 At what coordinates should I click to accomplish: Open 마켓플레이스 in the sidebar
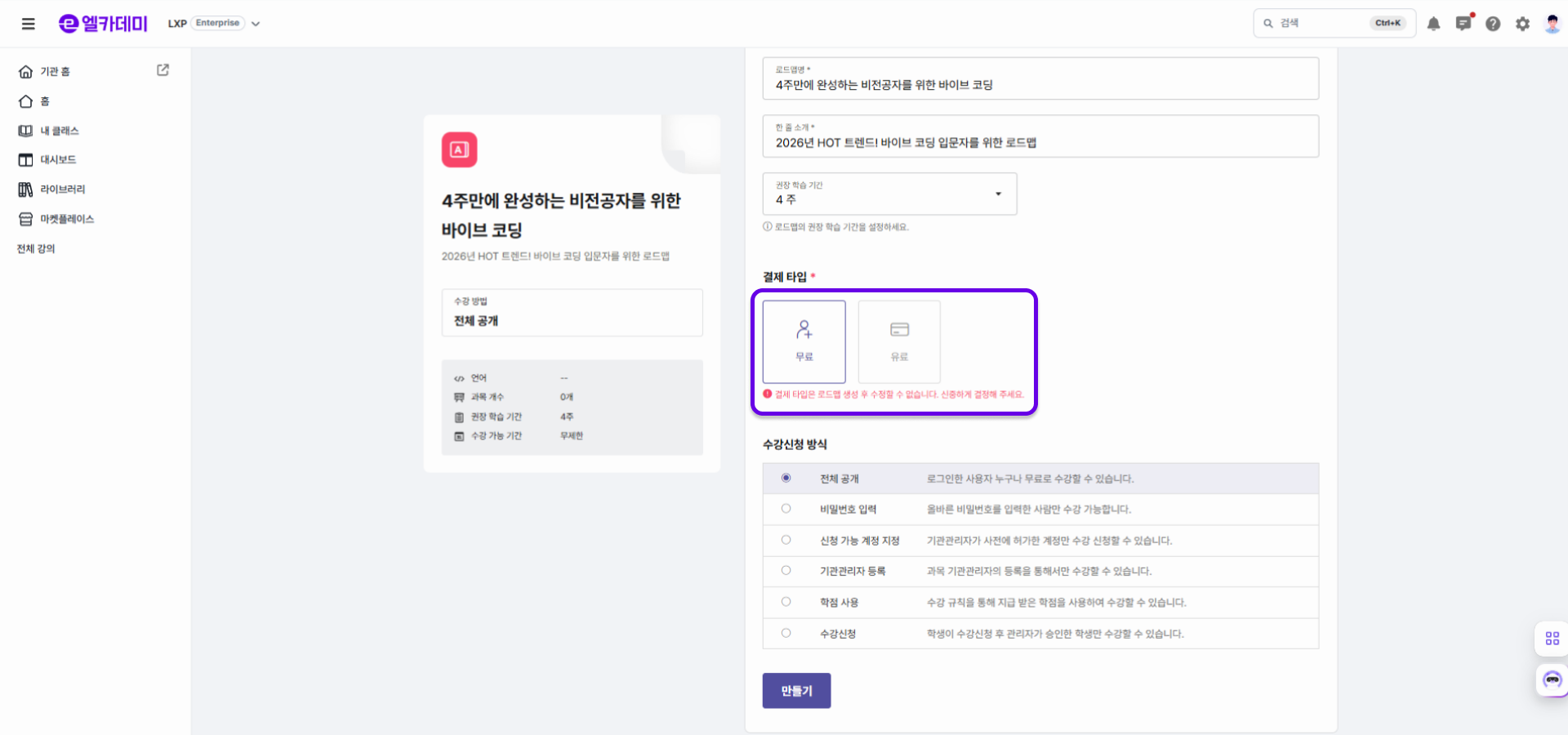[x=67, y=219]
